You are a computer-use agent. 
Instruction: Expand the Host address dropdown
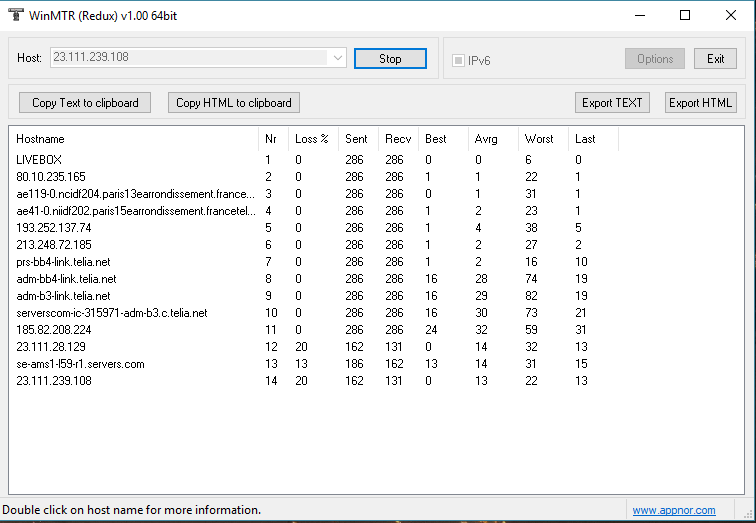click(337, 58)
